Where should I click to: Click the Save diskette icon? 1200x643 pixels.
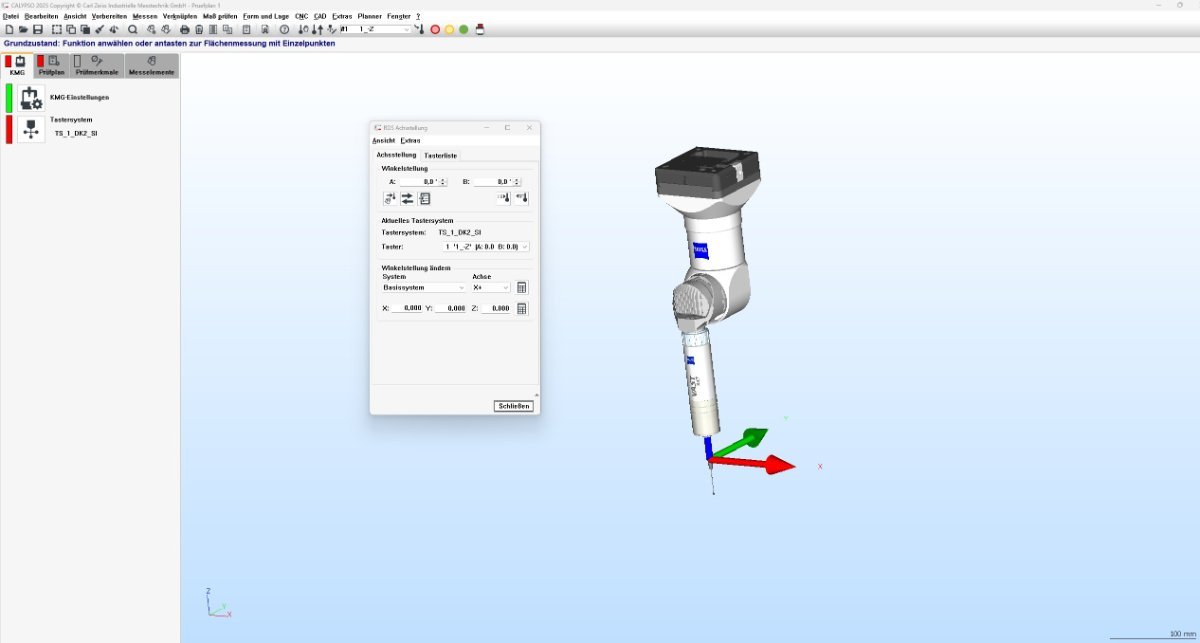pos(38,30)
